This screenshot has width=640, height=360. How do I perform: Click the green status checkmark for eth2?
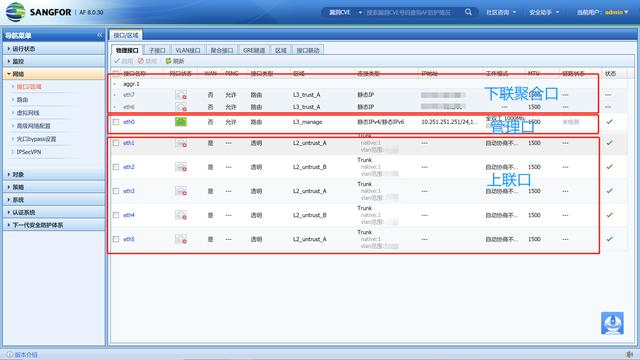(x=609, y=167)
